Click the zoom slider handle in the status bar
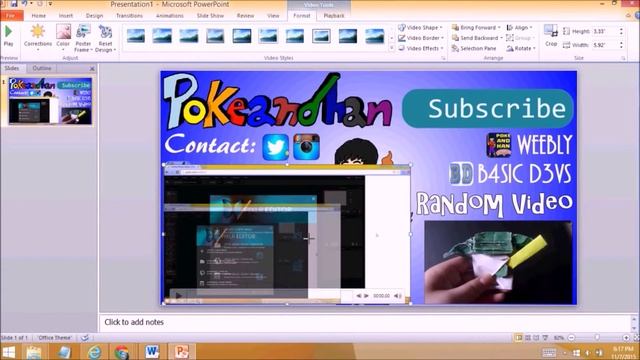 pyautogui.click(x=597, y=338)
